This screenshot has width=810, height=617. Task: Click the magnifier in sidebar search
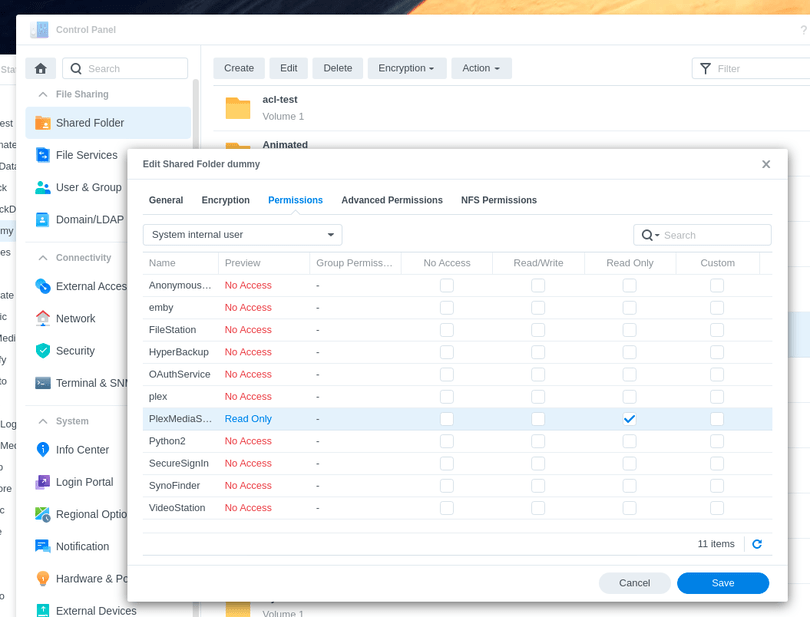click(76, 69)
